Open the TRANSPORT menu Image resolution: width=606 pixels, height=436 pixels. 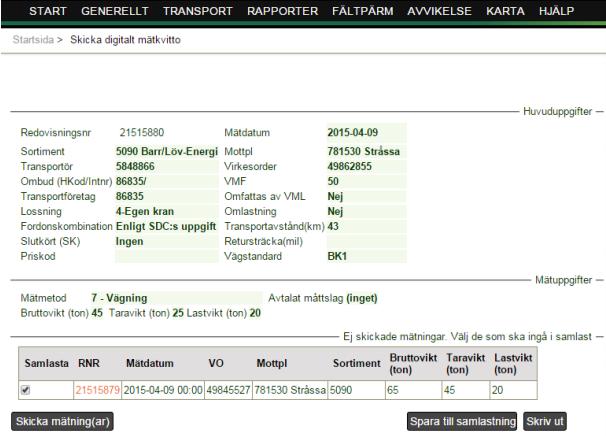(x=197, y=11)
